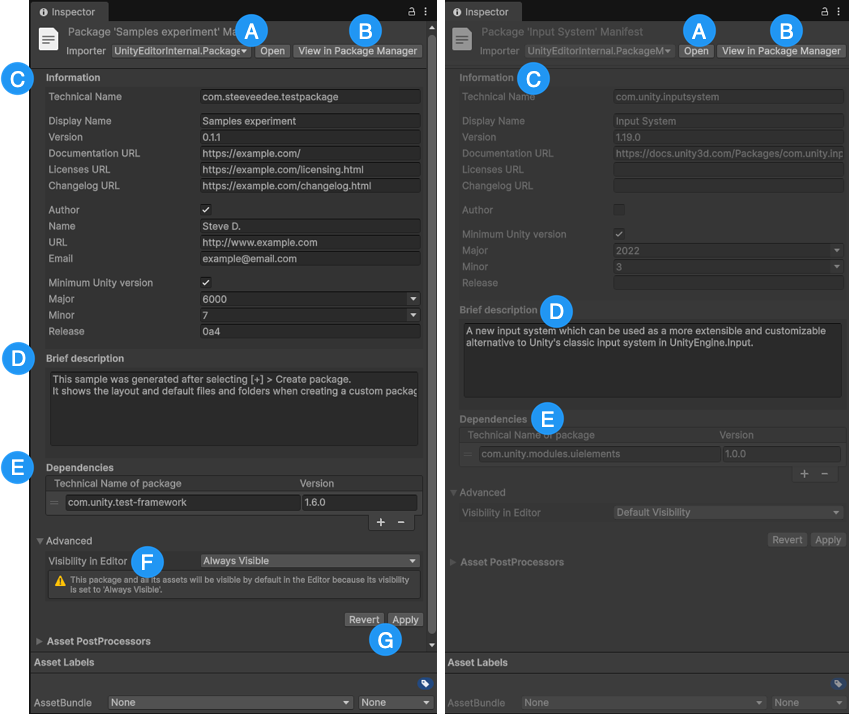This screenshot has width=849, height=714.
Task: Open left AssetBundle name dropdown
Action: 230,703
